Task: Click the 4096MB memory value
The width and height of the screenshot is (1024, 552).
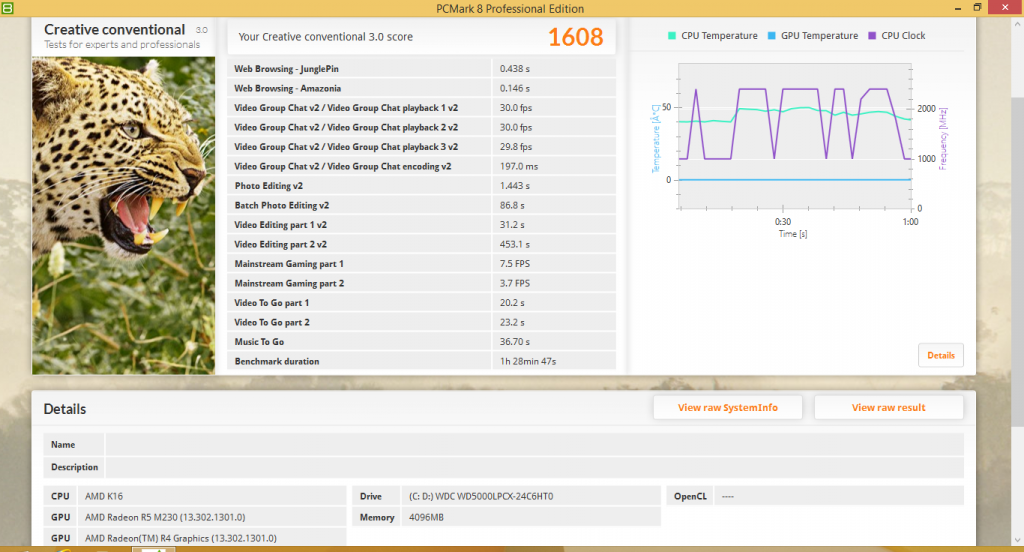Action: [x=426, y=517]
